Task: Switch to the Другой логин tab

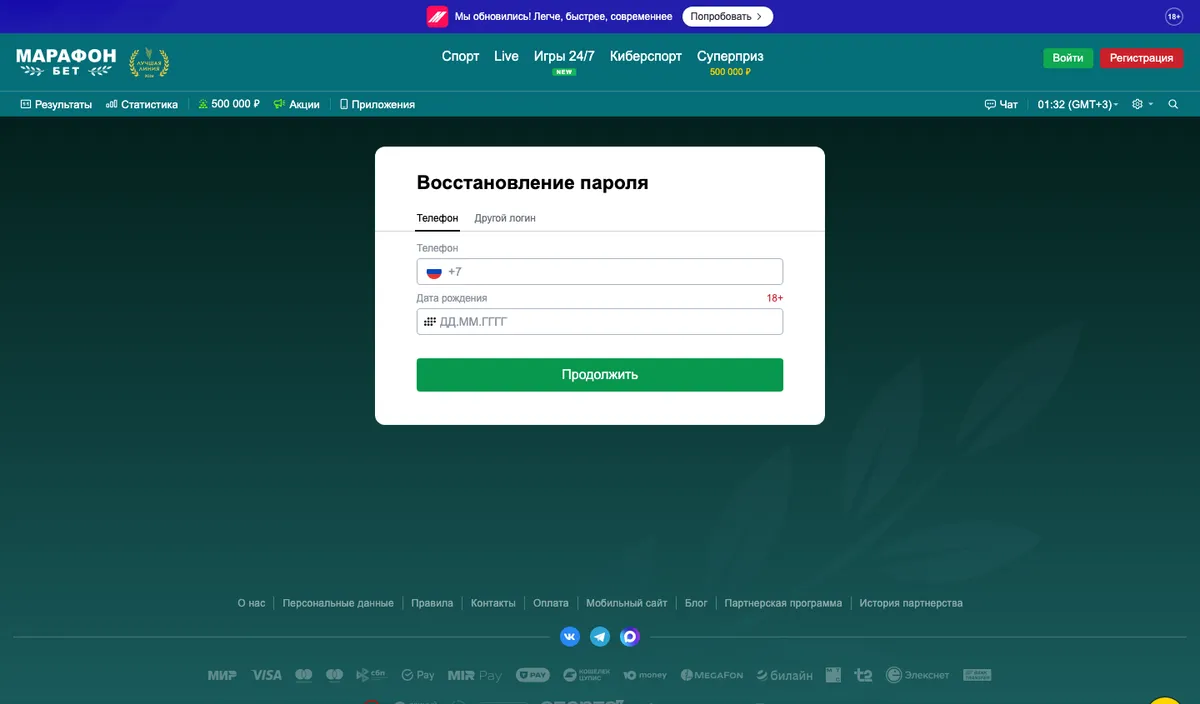Action: tap(505, 218)
